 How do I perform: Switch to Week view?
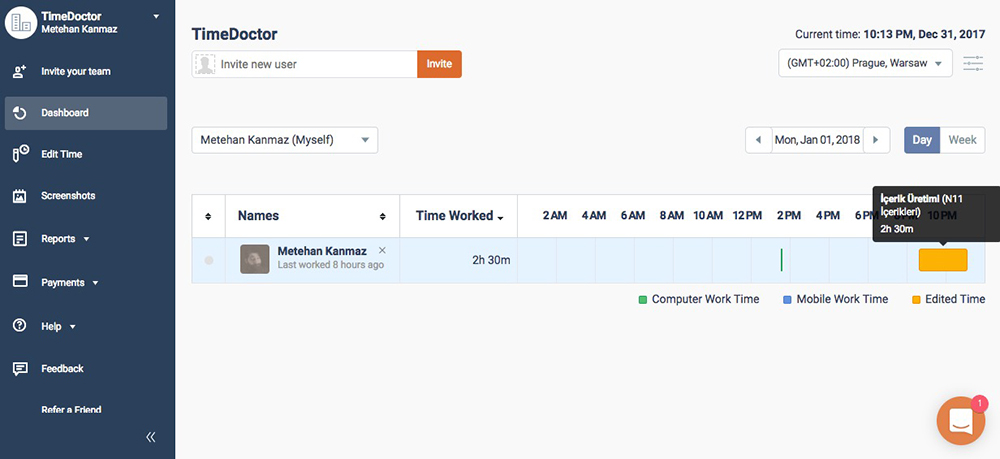pyautogui.click(x=962, y=140)
